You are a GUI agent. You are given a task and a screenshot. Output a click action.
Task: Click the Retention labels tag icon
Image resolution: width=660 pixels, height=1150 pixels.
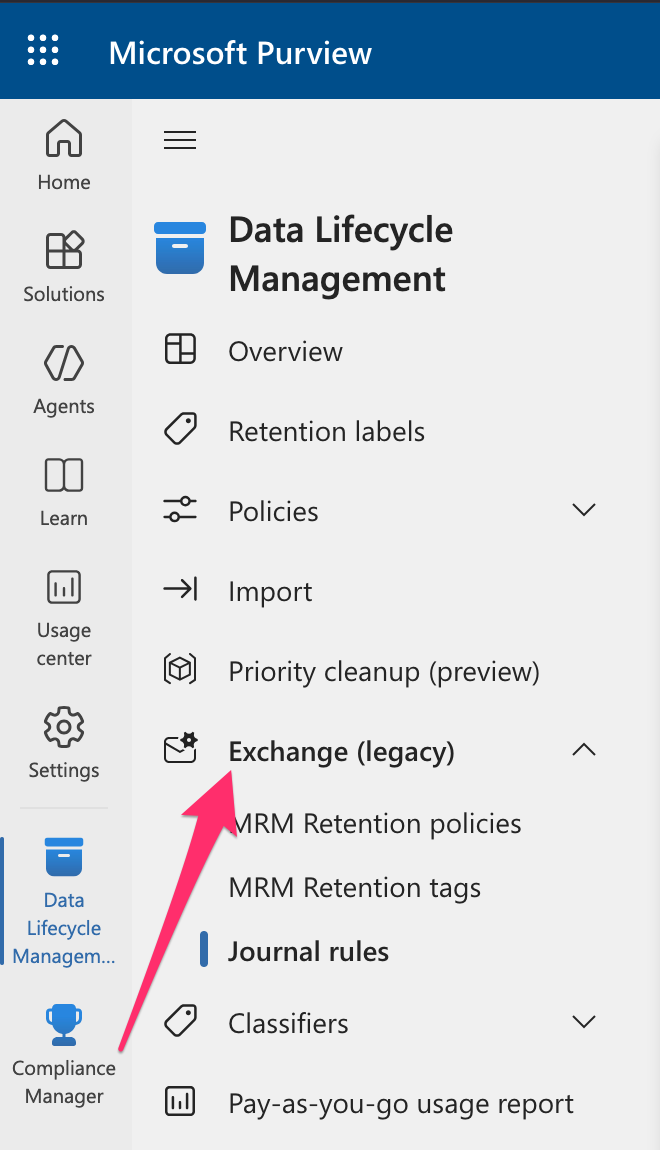coord(180,428)
